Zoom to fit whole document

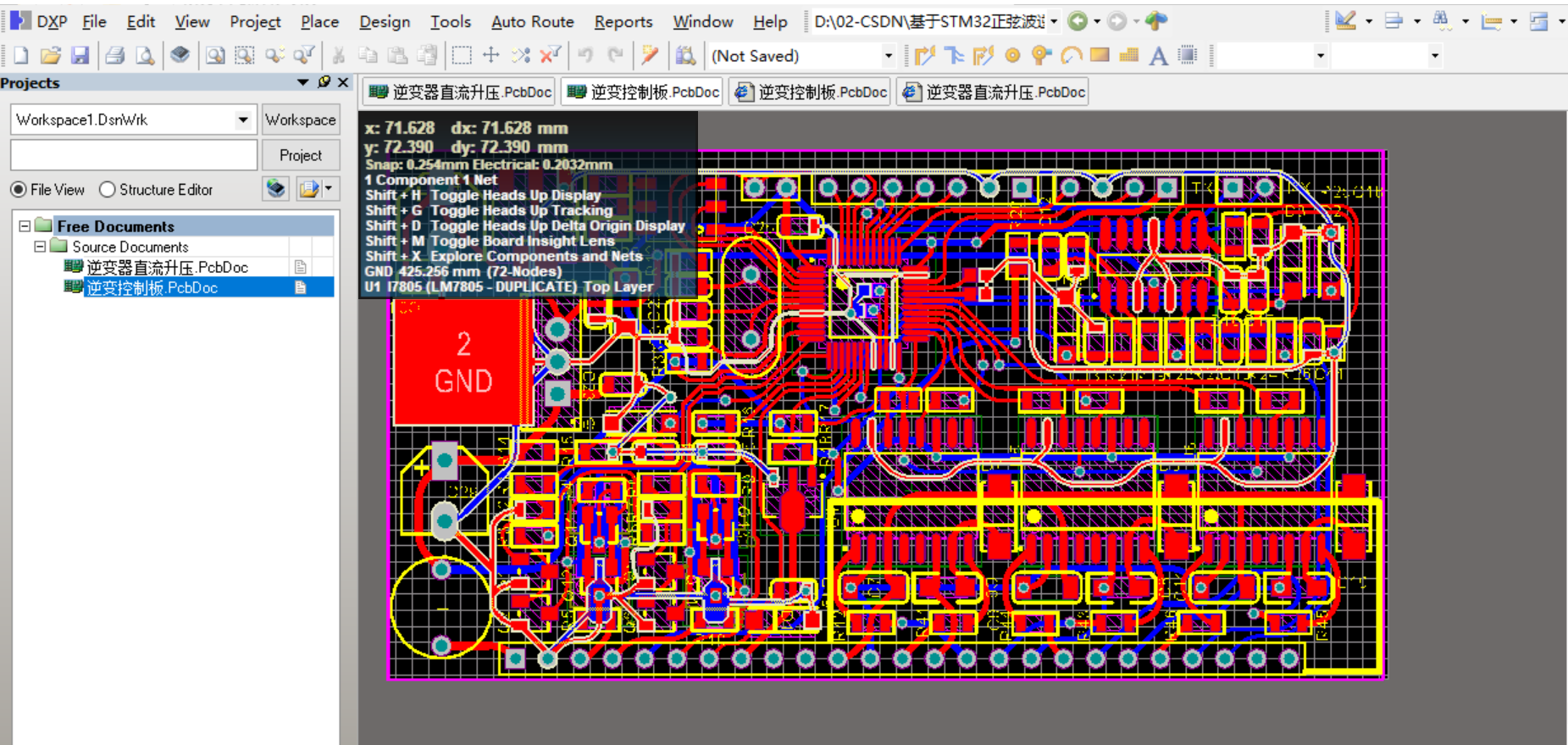click(215, 56)
